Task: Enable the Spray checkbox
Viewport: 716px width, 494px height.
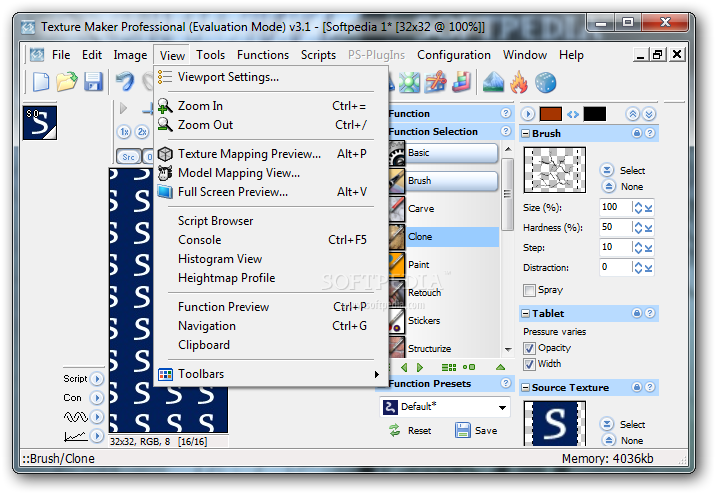Action: pyautogui.click(x=529, y=290)
